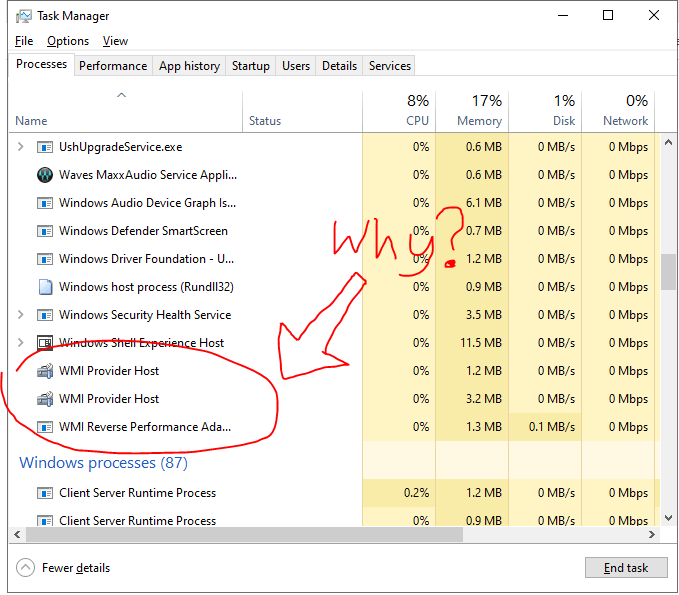Click the Rundll32 host process icon
The height and width of the screenshot is (595, 679).
[45, 287]
